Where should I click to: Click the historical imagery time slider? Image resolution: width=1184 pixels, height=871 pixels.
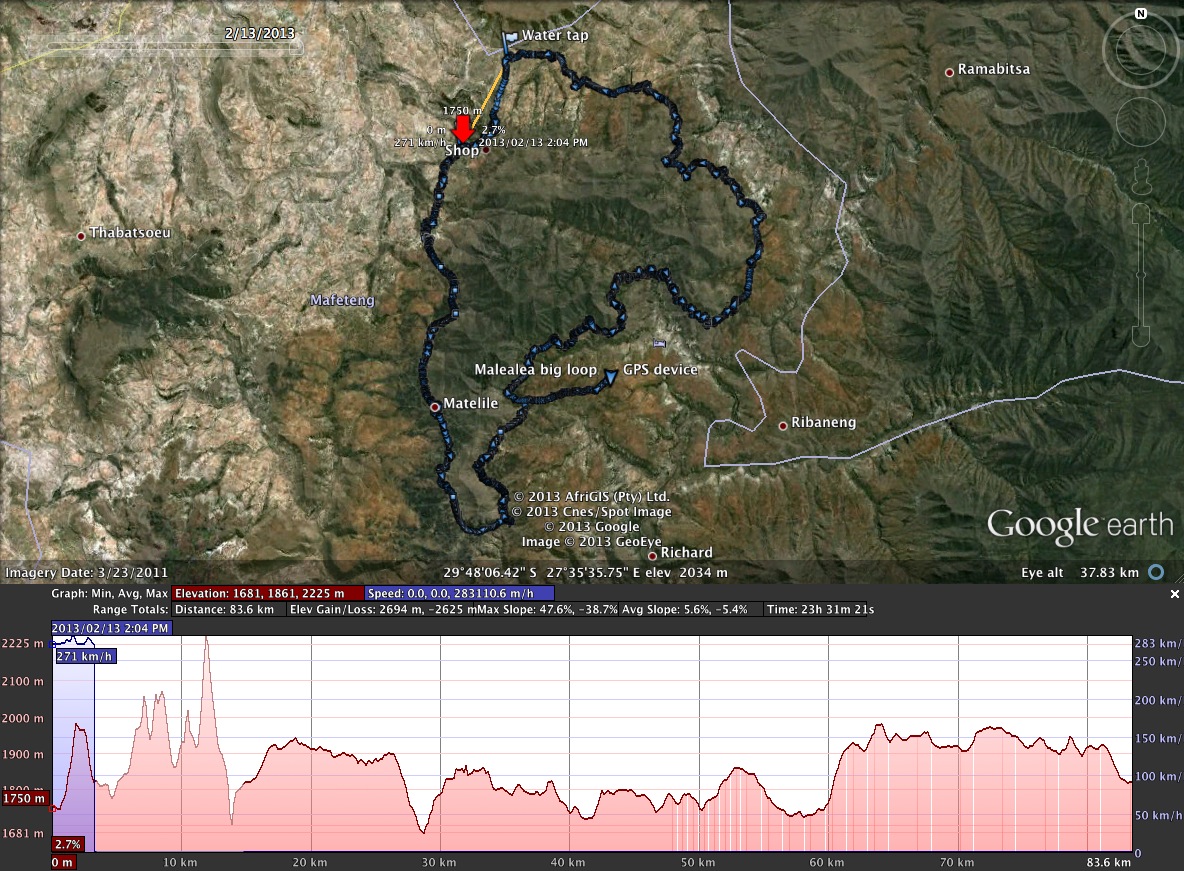click(x=160, y=46)
